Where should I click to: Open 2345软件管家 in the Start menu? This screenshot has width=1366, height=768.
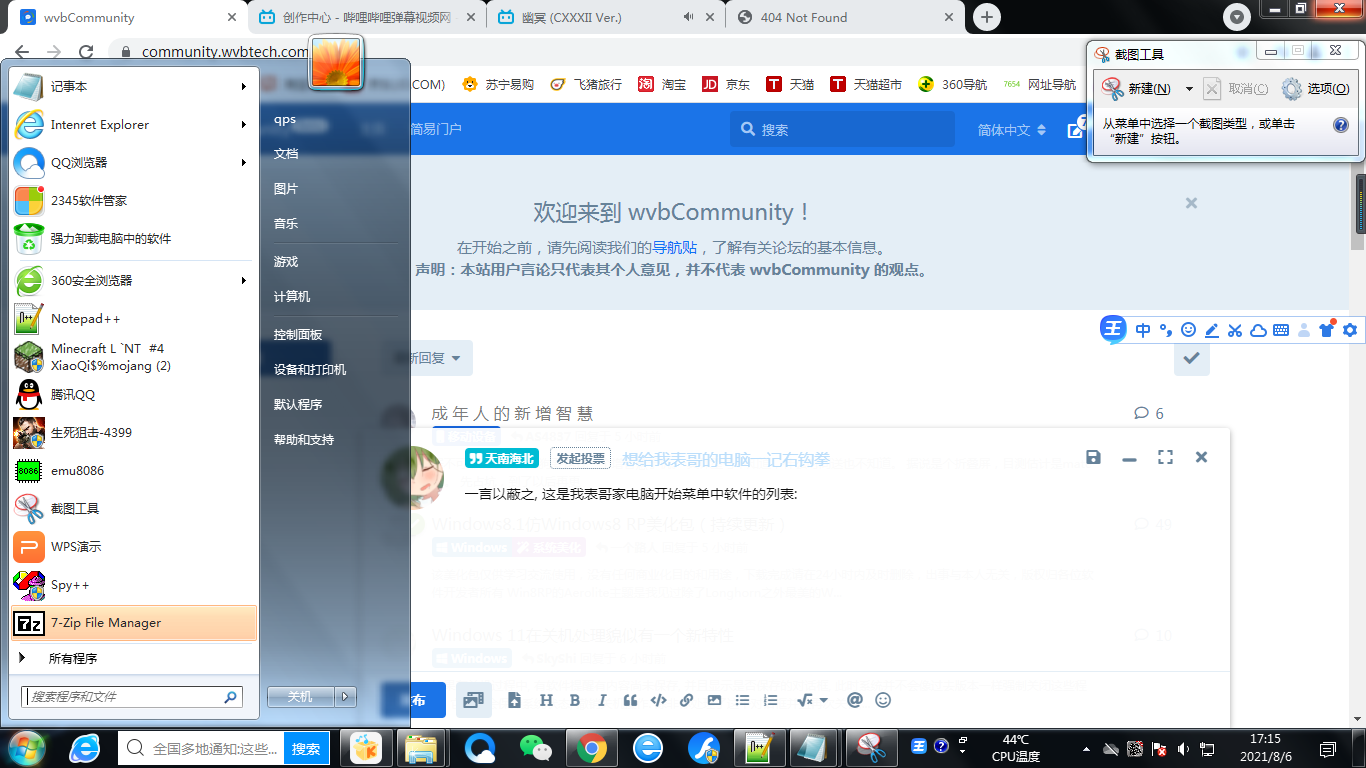coord(133,201)
